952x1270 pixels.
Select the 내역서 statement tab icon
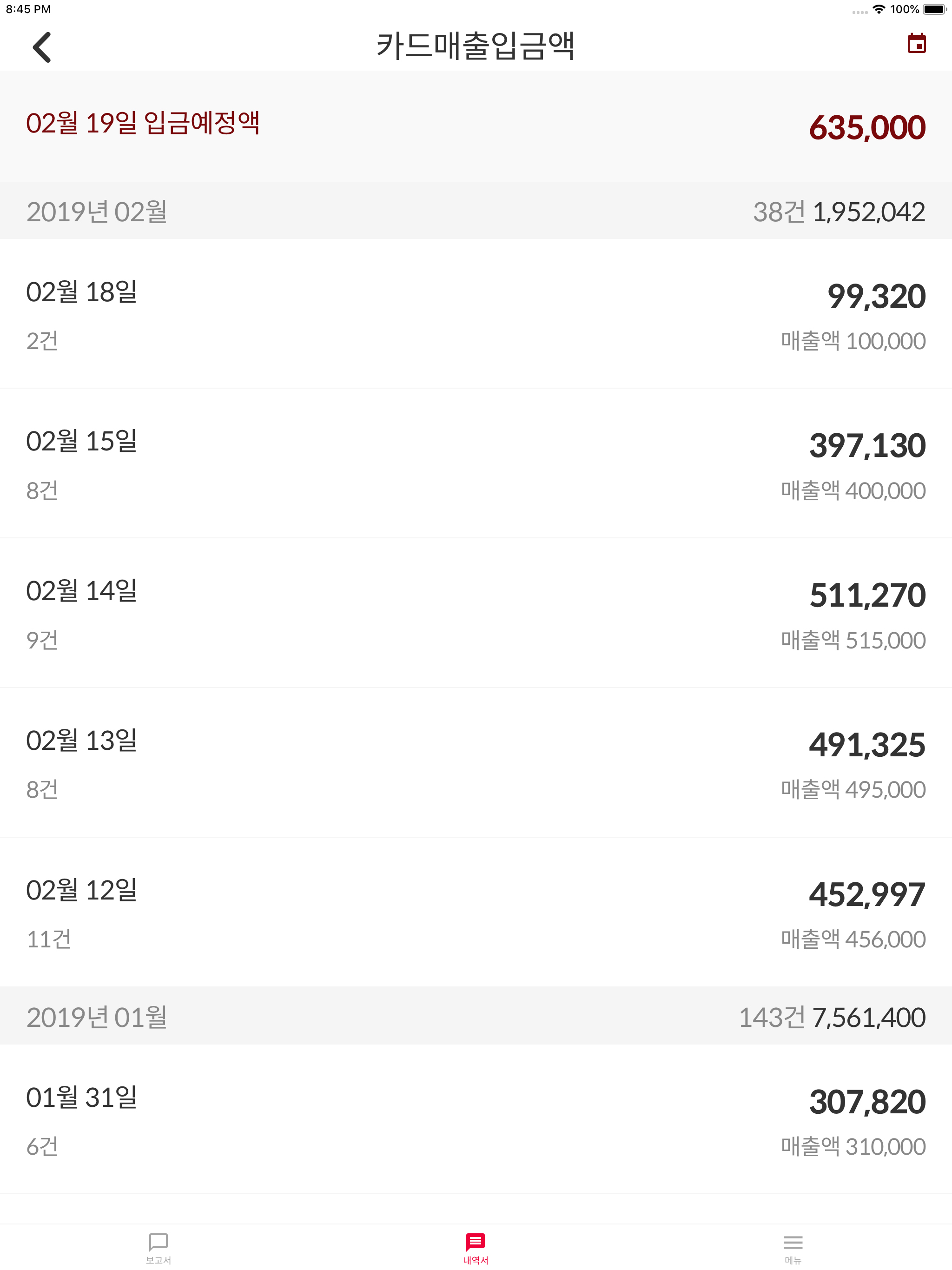[x=476, y=1247]
